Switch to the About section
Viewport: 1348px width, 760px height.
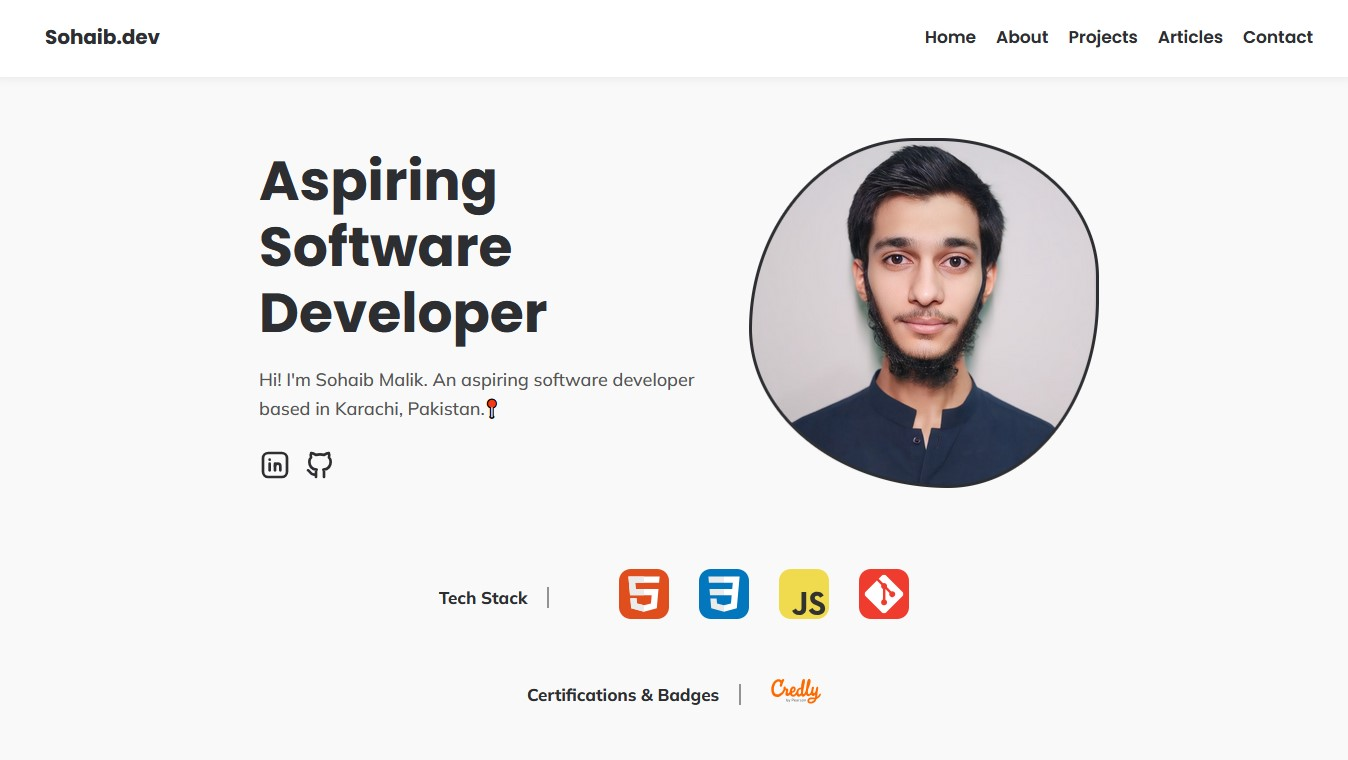(x=1021, y=37)
